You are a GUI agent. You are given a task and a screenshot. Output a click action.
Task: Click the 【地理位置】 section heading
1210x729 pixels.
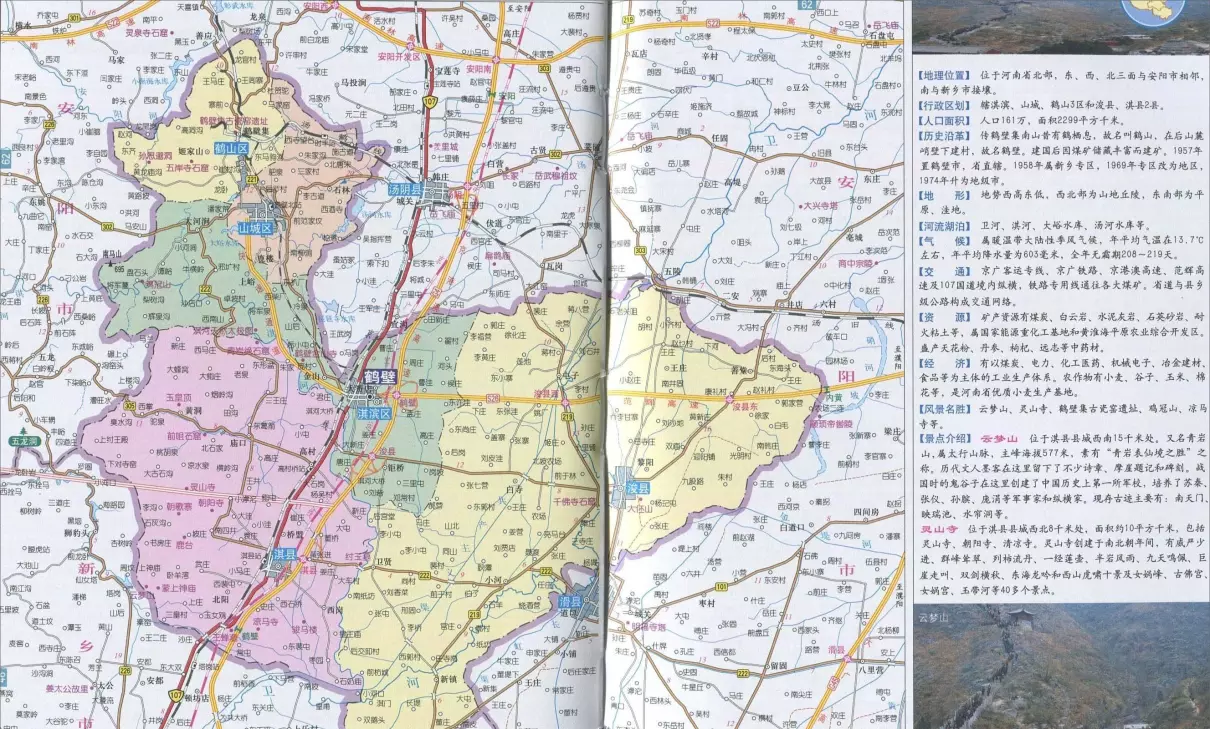944,75
